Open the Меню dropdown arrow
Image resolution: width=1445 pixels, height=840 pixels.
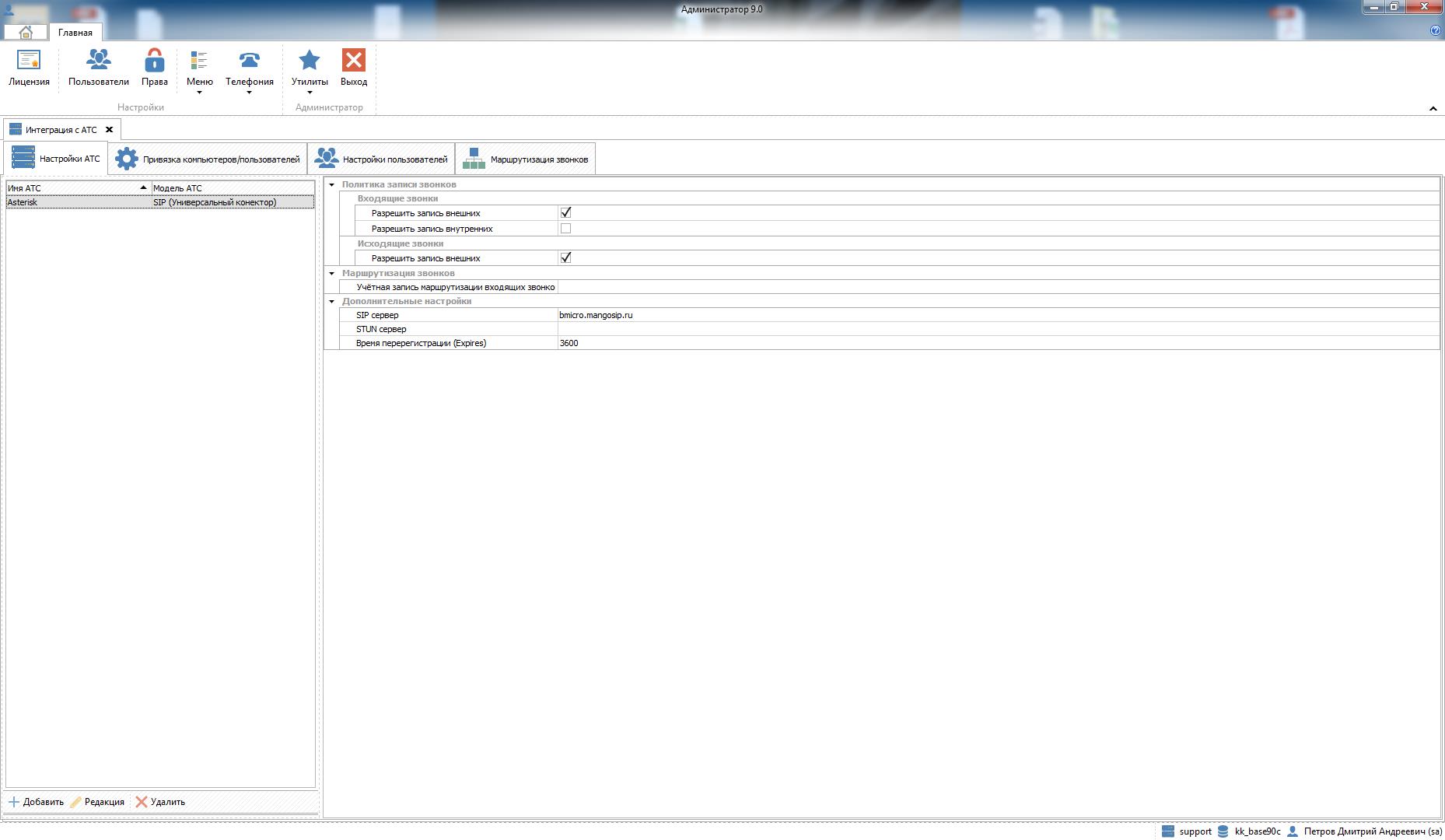(199, 93)
